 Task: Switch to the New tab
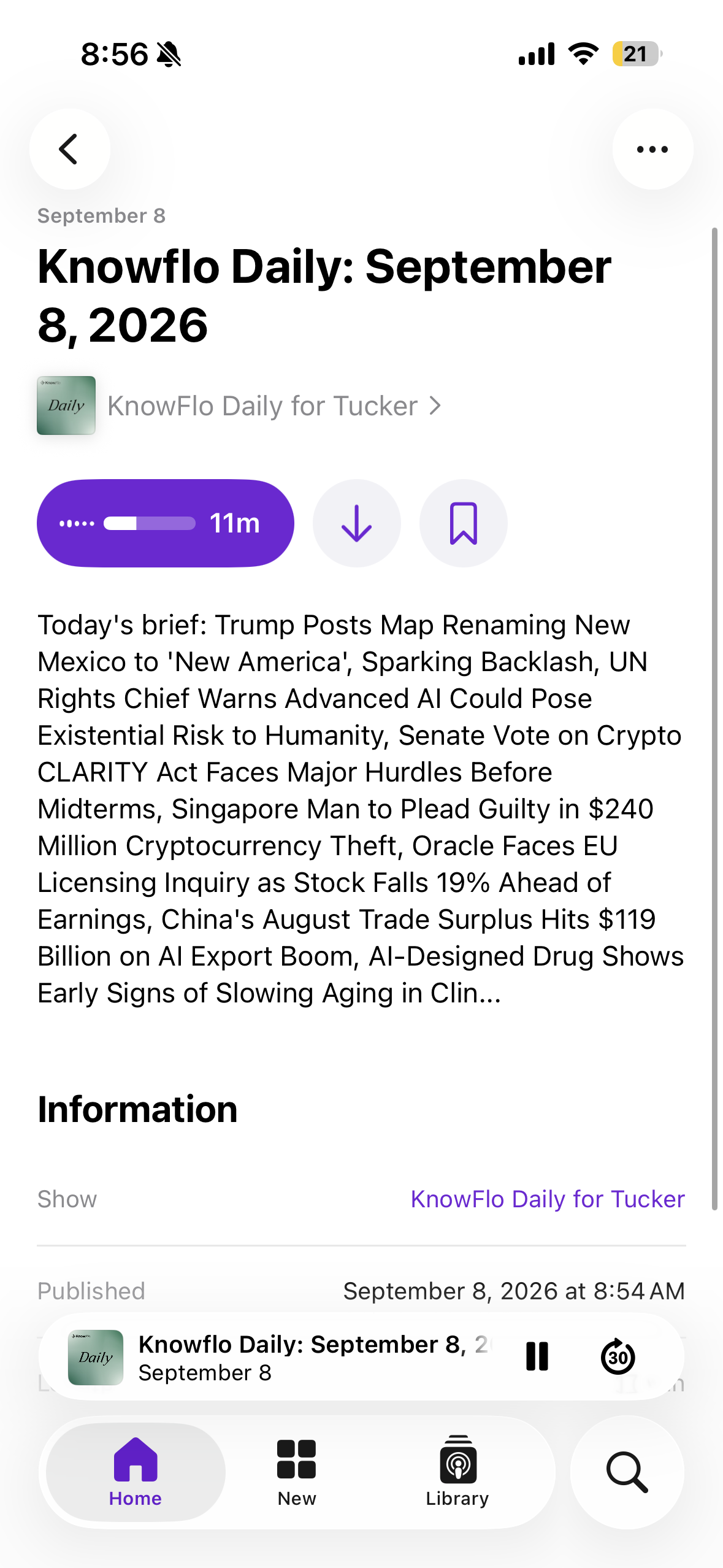click(x=297, y=1472)
